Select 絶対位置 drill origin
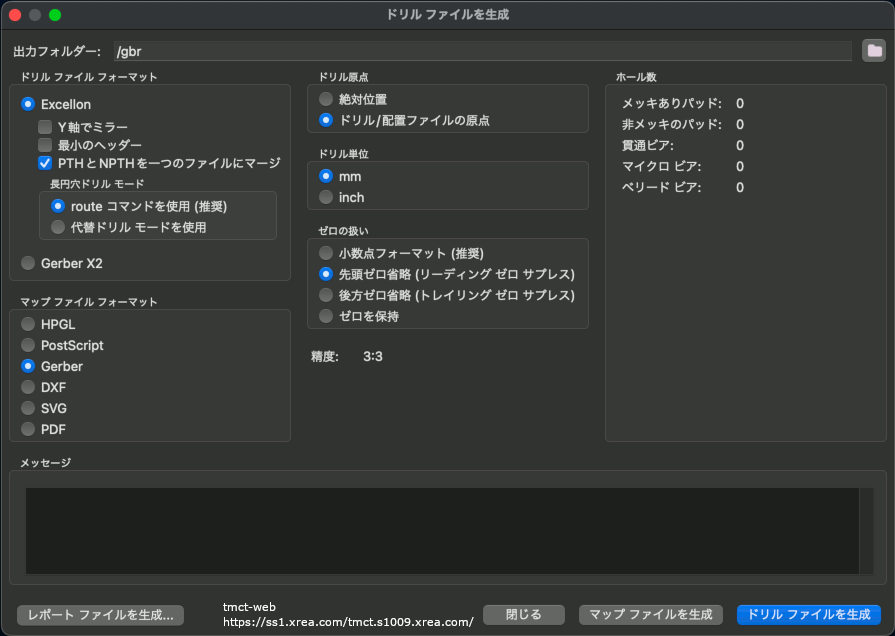The width and height of the screenshot is (895, 636). point(326,99)
